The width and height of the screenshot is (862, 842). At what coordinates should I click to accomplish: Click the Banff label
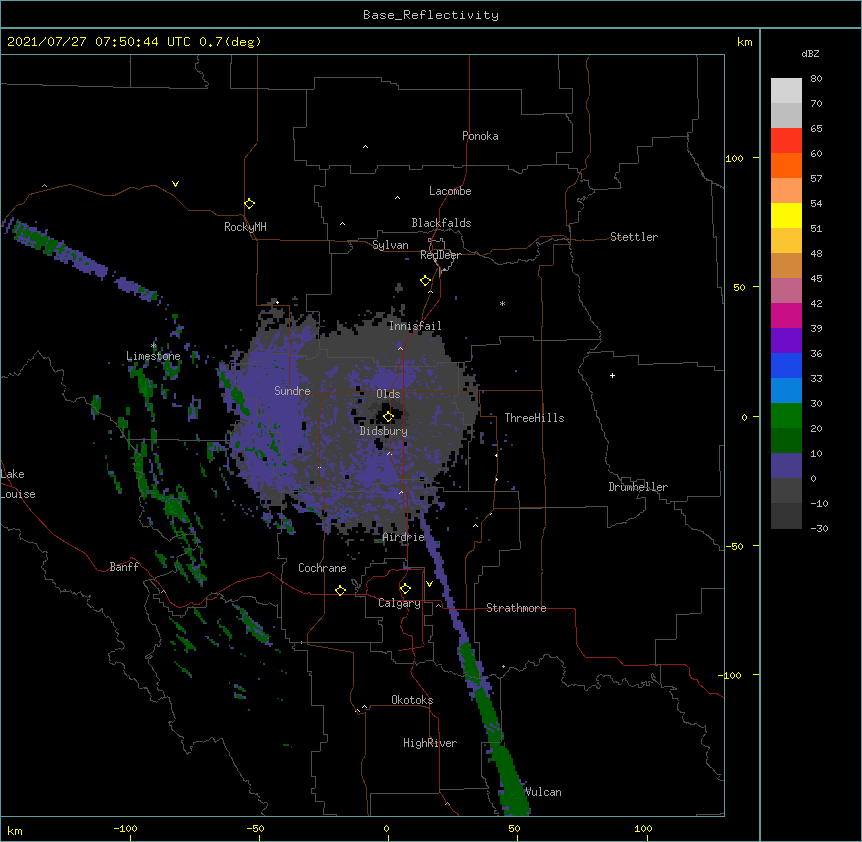tap(124, 567)
